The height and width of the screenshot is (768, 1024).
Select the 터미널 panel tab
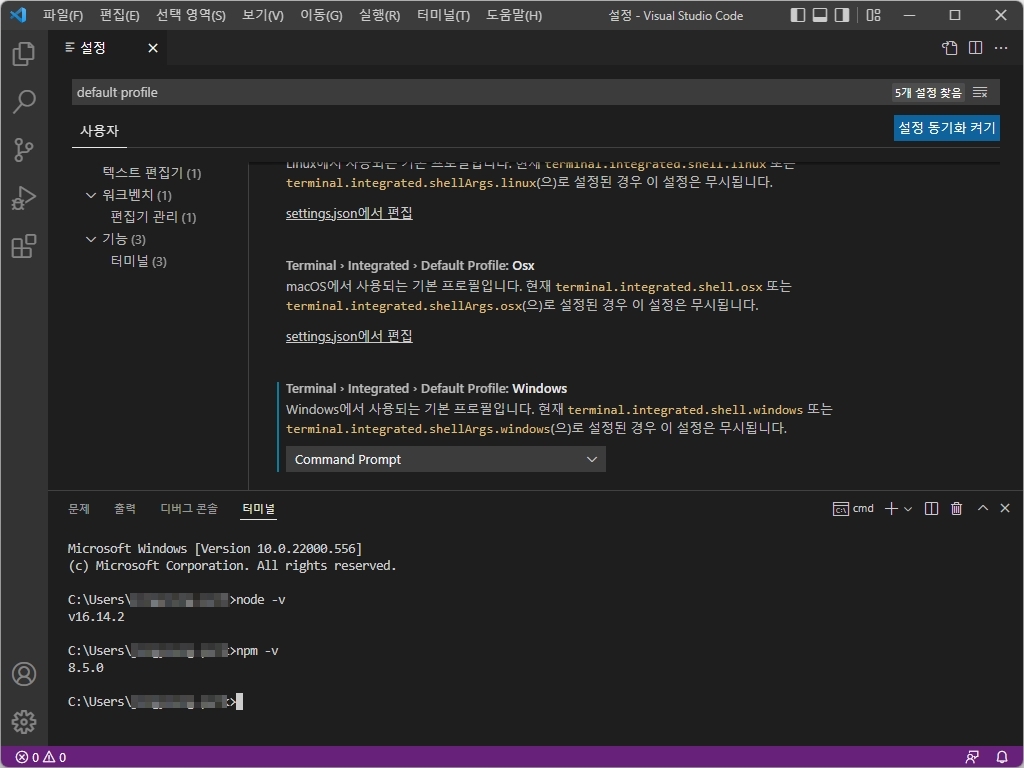[259, 509]
